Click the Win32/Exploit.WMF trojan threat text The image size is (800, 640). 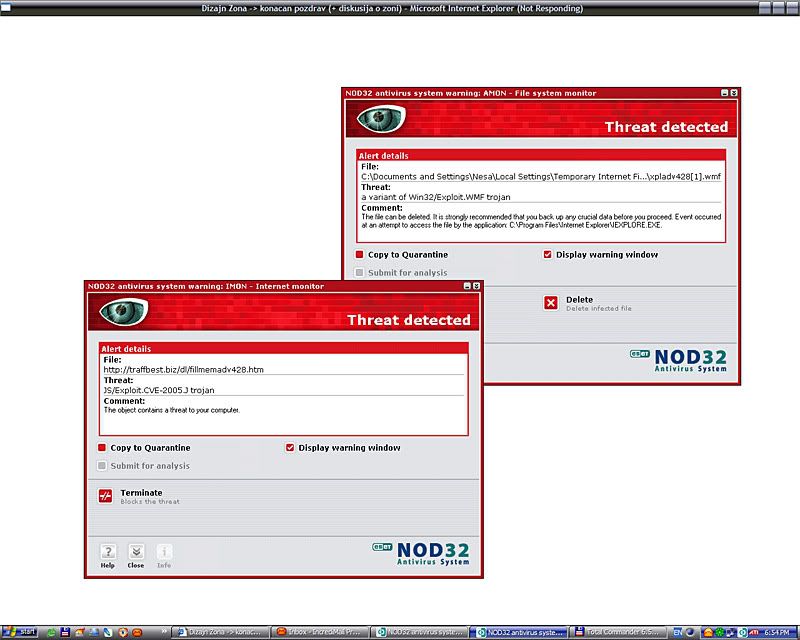436,197
